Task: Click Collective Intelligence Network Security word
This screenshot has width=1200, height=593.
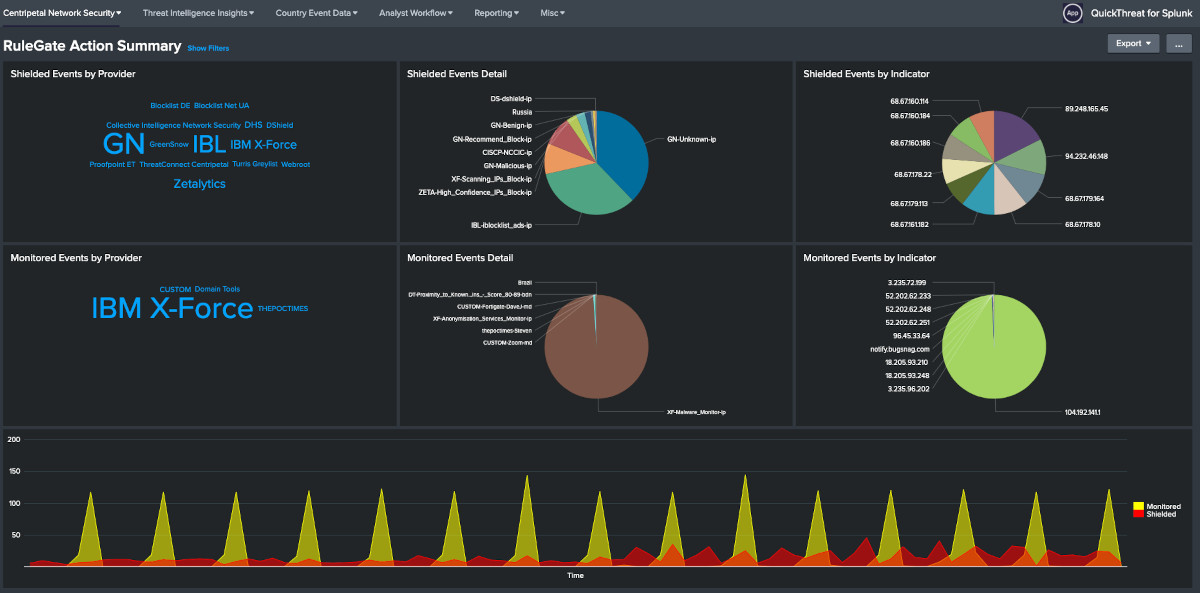Action: point(173,125)
